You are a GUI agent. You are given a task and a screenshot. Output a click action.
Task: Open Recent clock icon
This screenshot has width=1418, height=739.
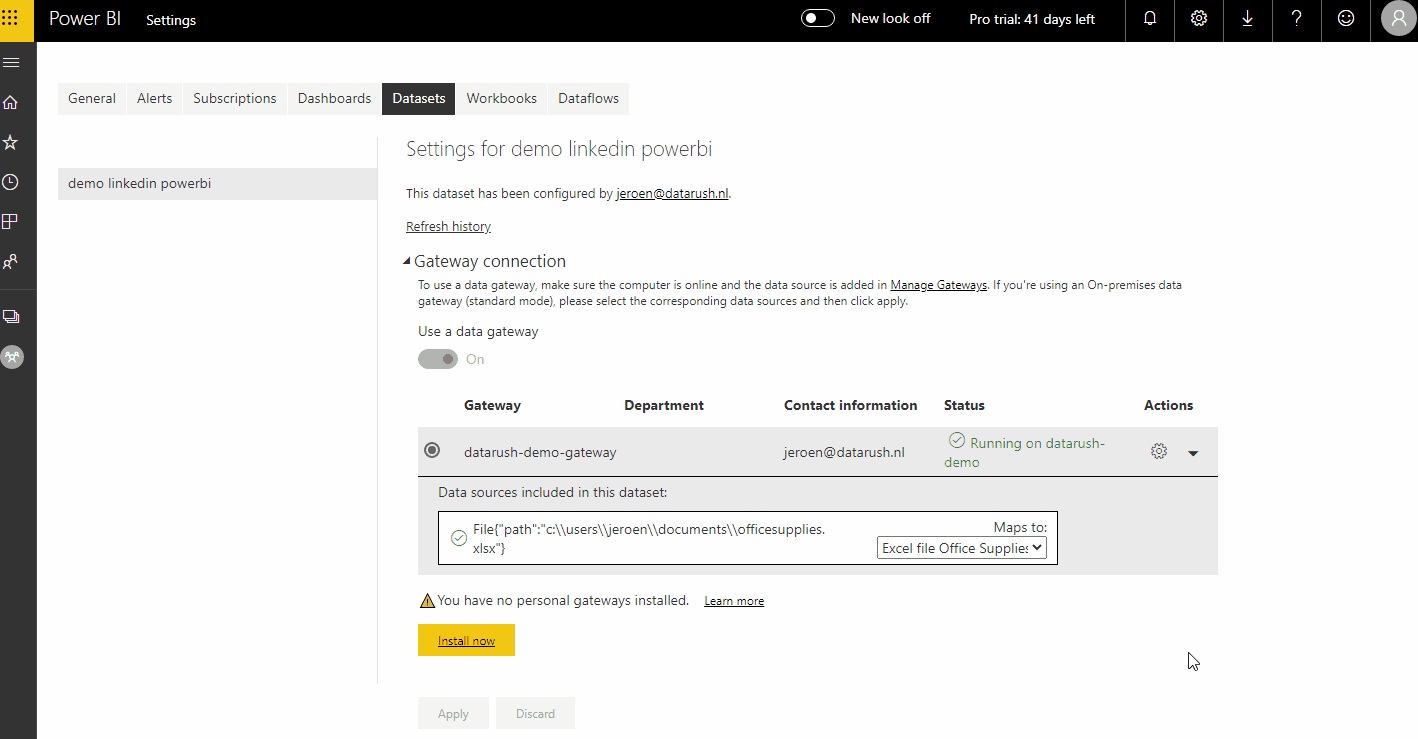[11, 182]
